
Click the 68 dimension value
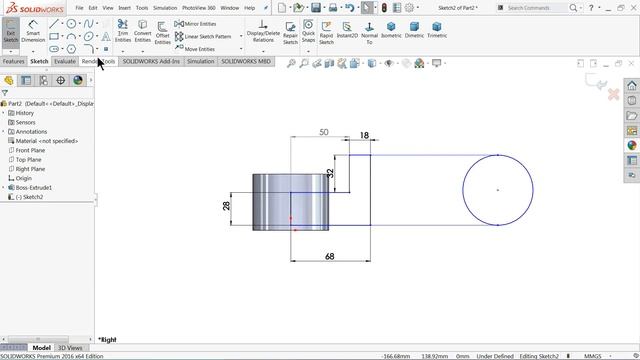pos(329,256)
